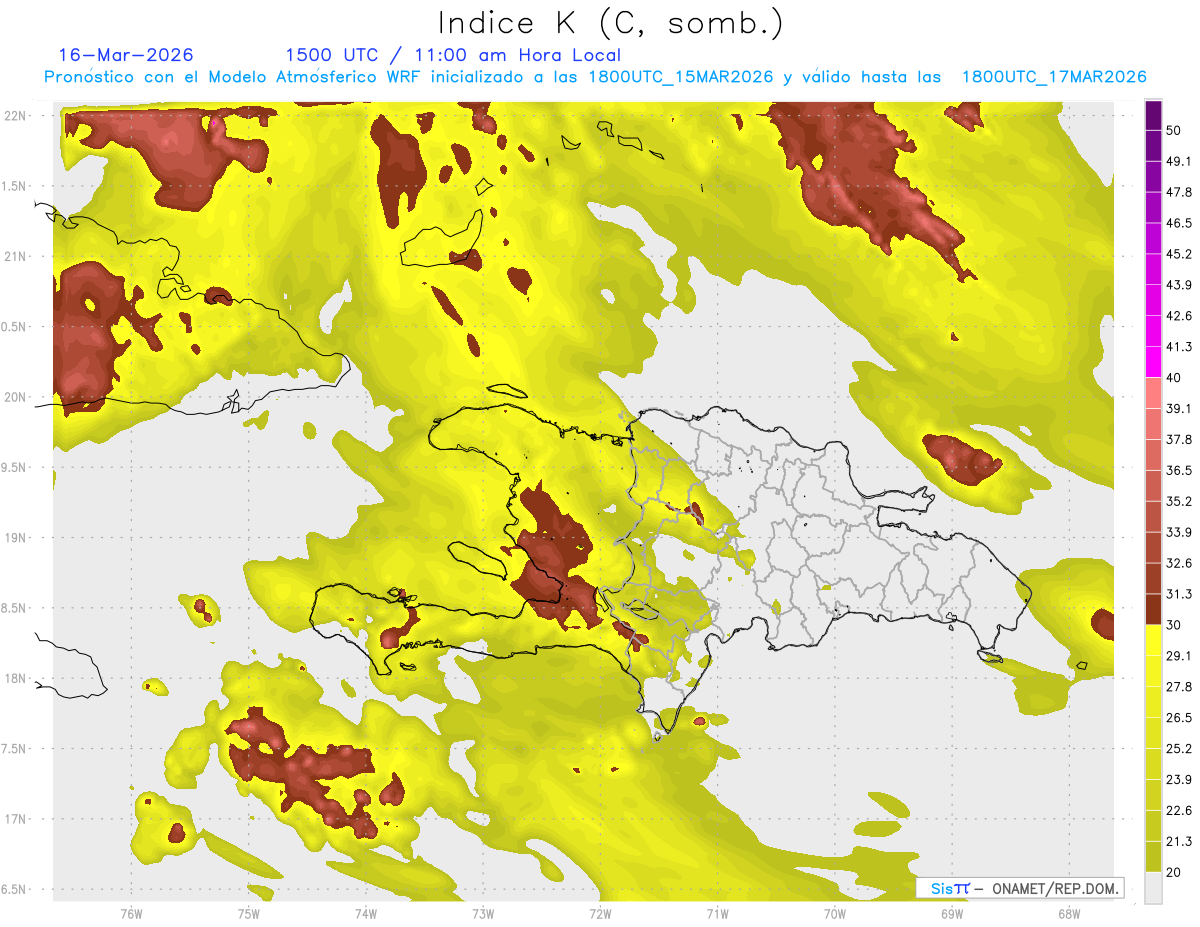Click the "29.1" colorbar value label
1200x927 pixels.
point(1180,656)
